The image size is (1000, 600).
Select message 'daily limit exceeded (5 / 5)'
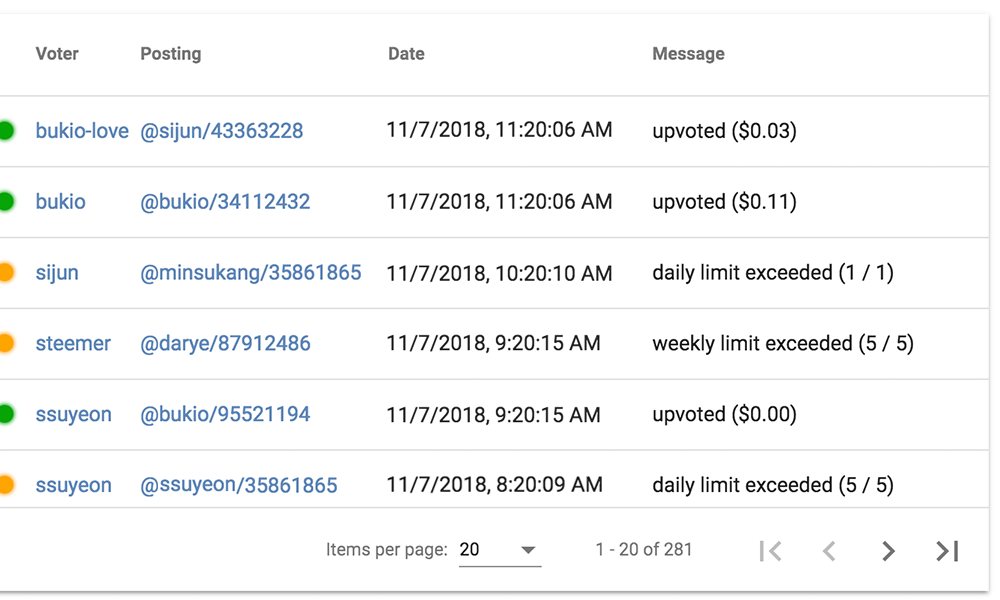coord(773,485)
